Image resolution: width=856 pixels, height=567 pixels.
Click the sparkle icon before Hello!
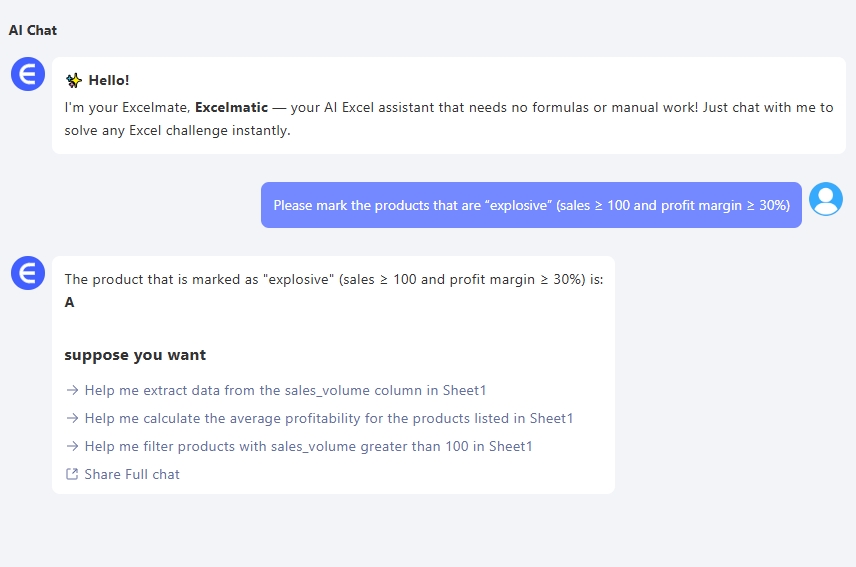point(73,81)
